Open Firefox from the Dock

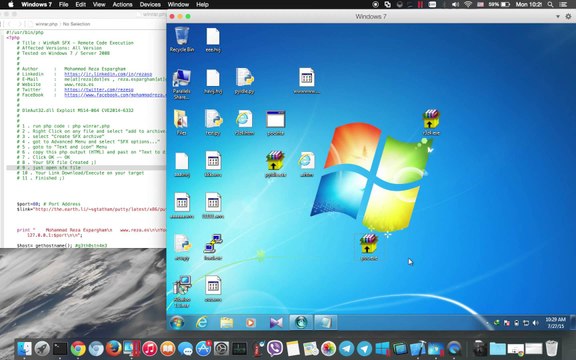(x=114, y=348)
